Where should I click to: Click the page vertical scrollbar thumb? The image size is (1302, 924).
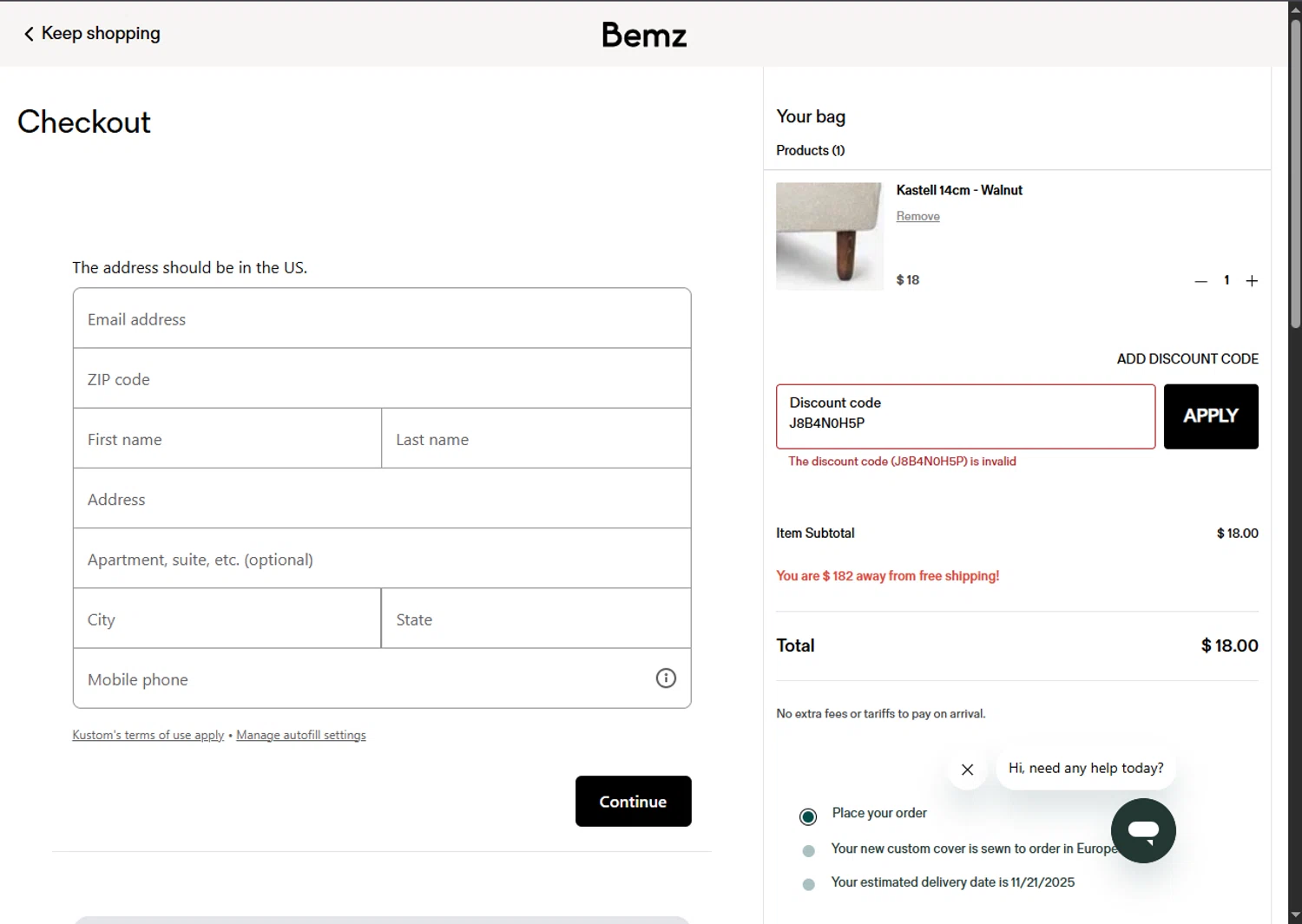(1295, 174)
